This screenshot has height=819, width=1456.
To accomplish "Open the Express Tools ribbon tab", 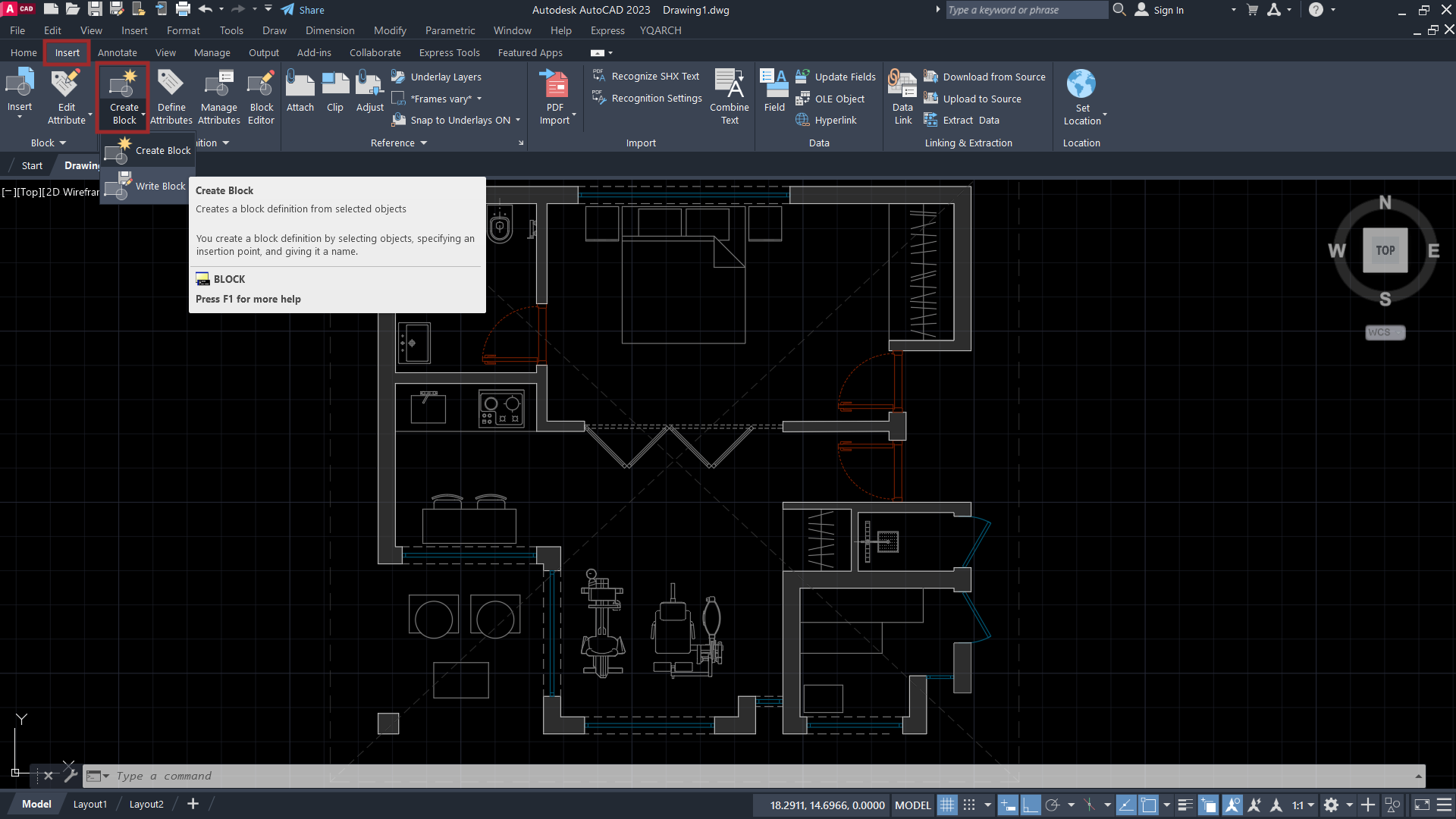I will (449, 52).
